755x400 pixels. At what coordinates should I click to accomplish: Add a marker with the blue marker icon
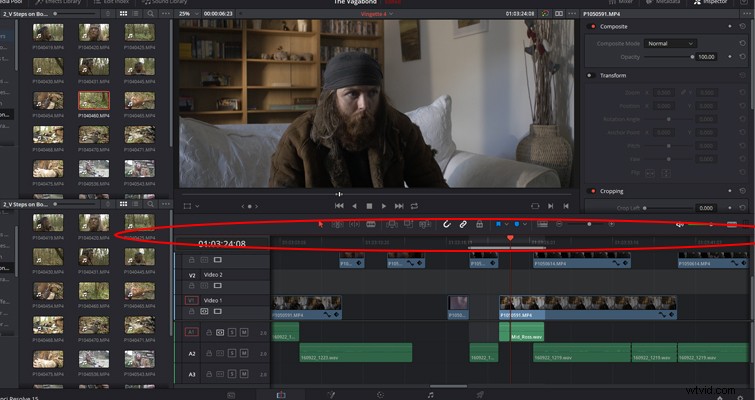(517, 224)
